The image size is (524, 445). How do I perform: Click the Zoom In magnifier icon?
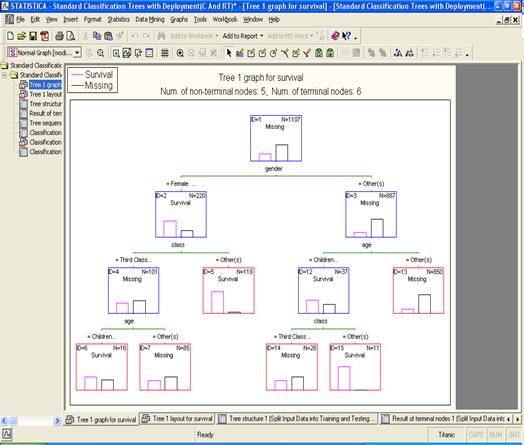[x=180, y=53]
